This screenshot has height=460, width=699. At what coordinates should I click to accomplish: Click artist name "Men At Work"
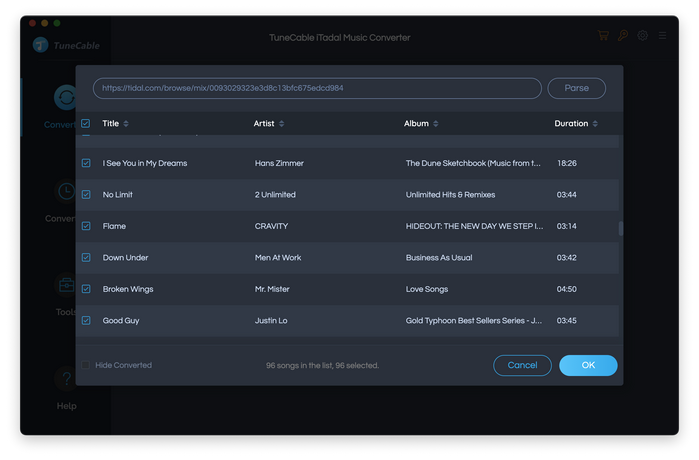tap(278, 258)
